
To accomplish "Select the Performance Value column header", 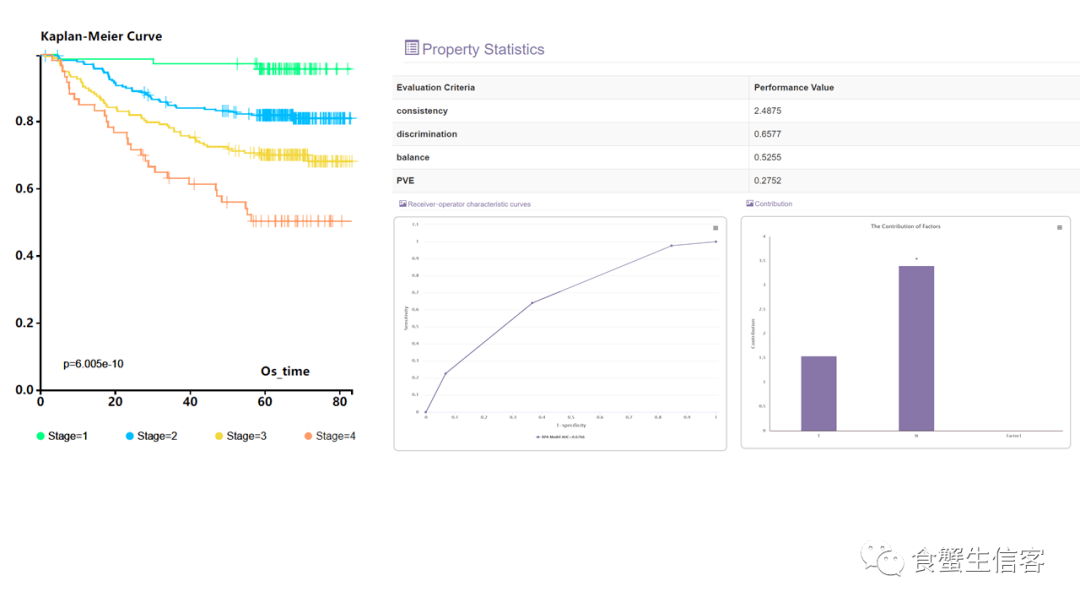I will 794,88.
